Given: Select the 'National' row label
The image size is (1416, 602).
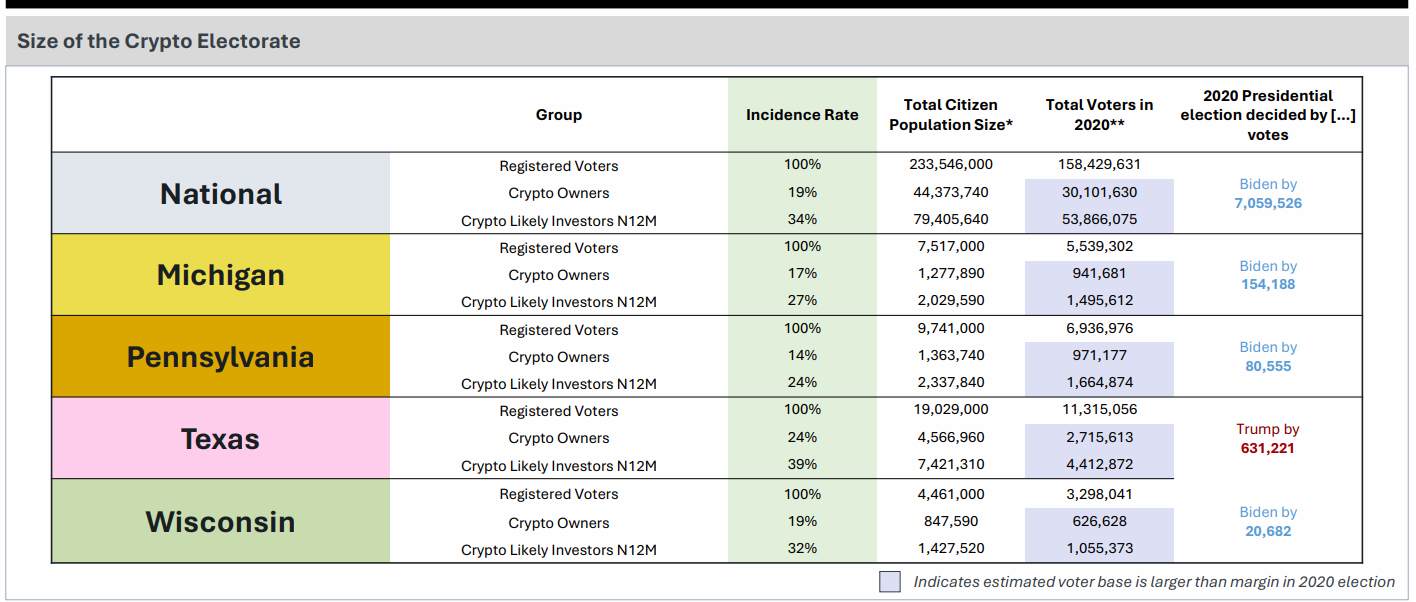Looking at the screenshot, I should 221,193.
